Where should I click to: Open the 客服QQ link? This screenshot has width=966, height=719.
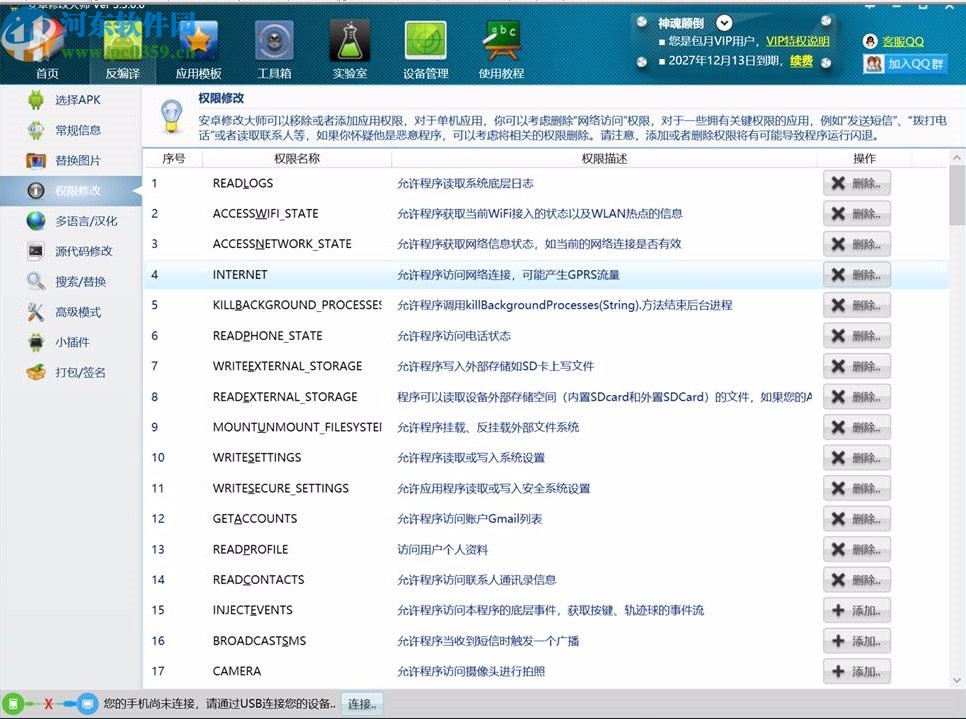(903, 41)
